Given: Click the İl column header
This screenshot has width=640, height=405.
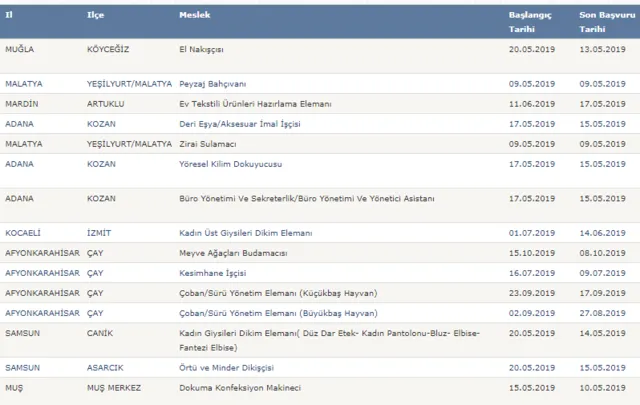Looking at the screenshot, I should point(9,17).
